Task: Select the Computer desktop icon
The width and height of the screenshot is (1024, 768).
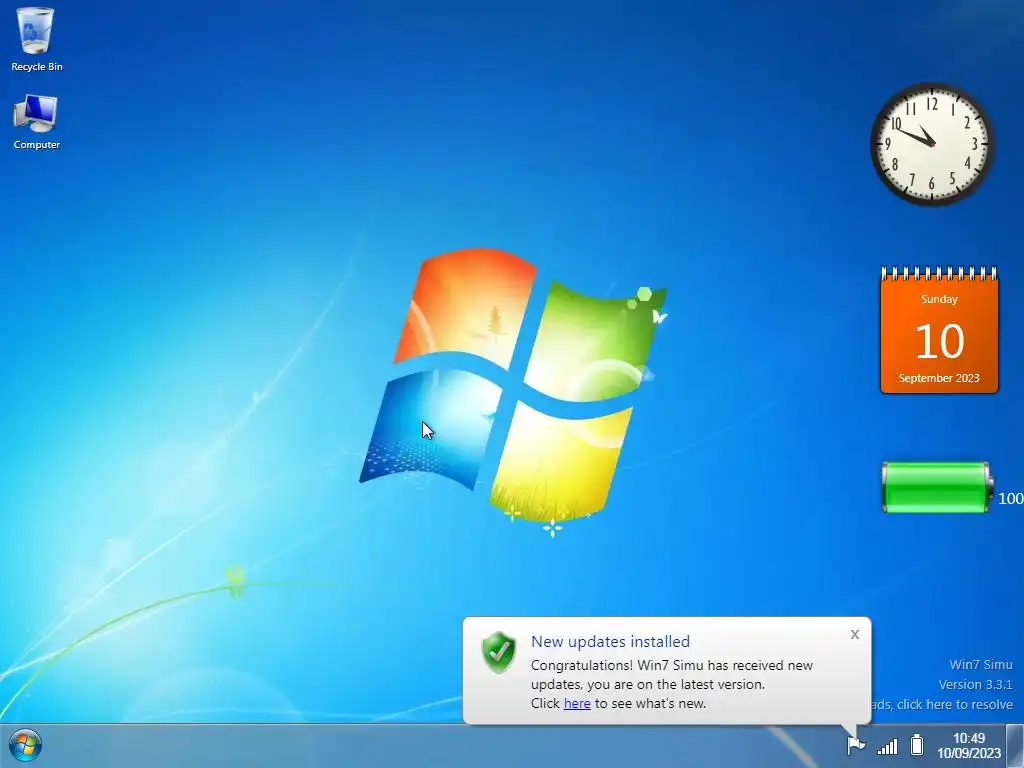Action: click(x=37, y=122)
